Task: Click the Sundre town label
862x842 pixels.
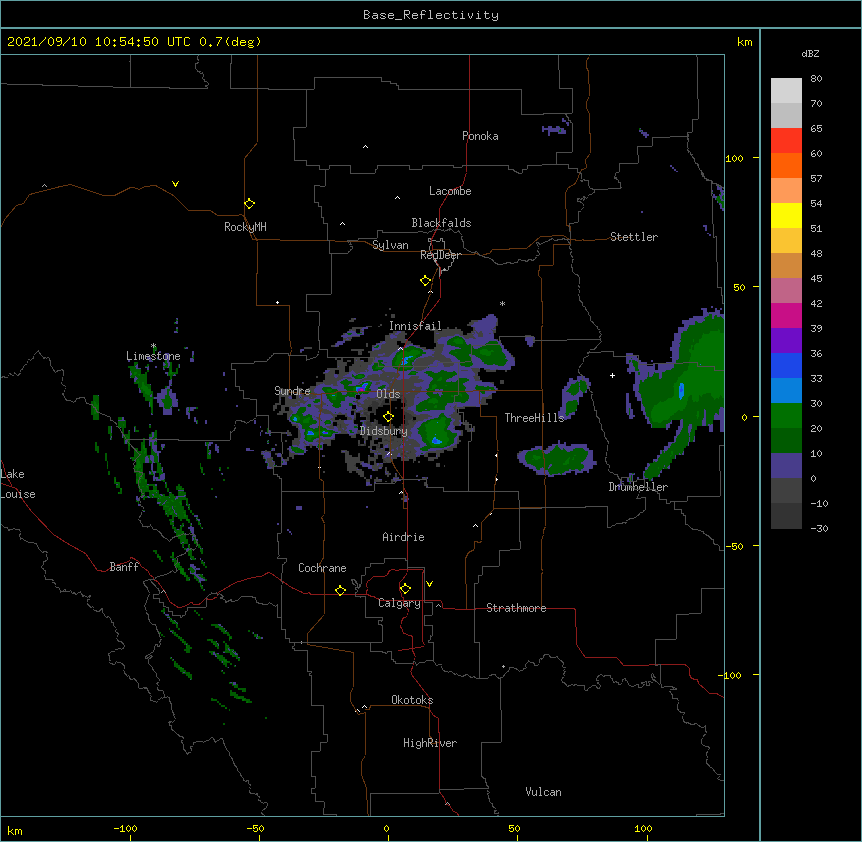Action: [x=292, y=391]
